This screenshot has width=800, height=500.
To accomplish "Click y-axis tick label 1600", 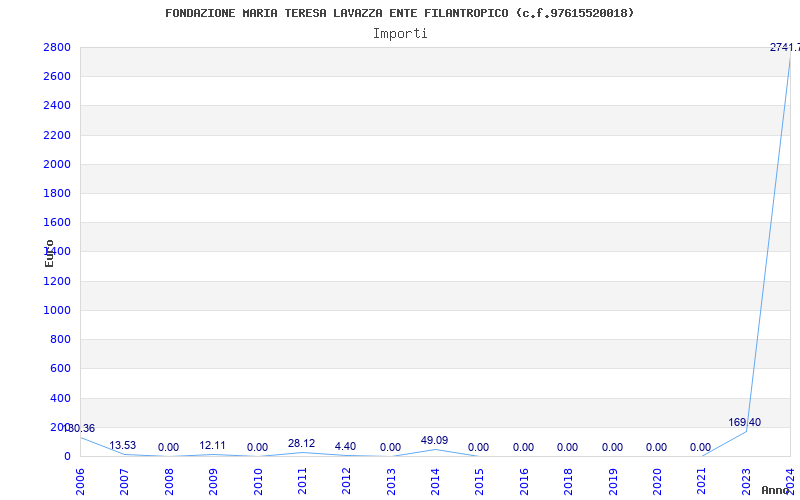I will coord(57,222).
